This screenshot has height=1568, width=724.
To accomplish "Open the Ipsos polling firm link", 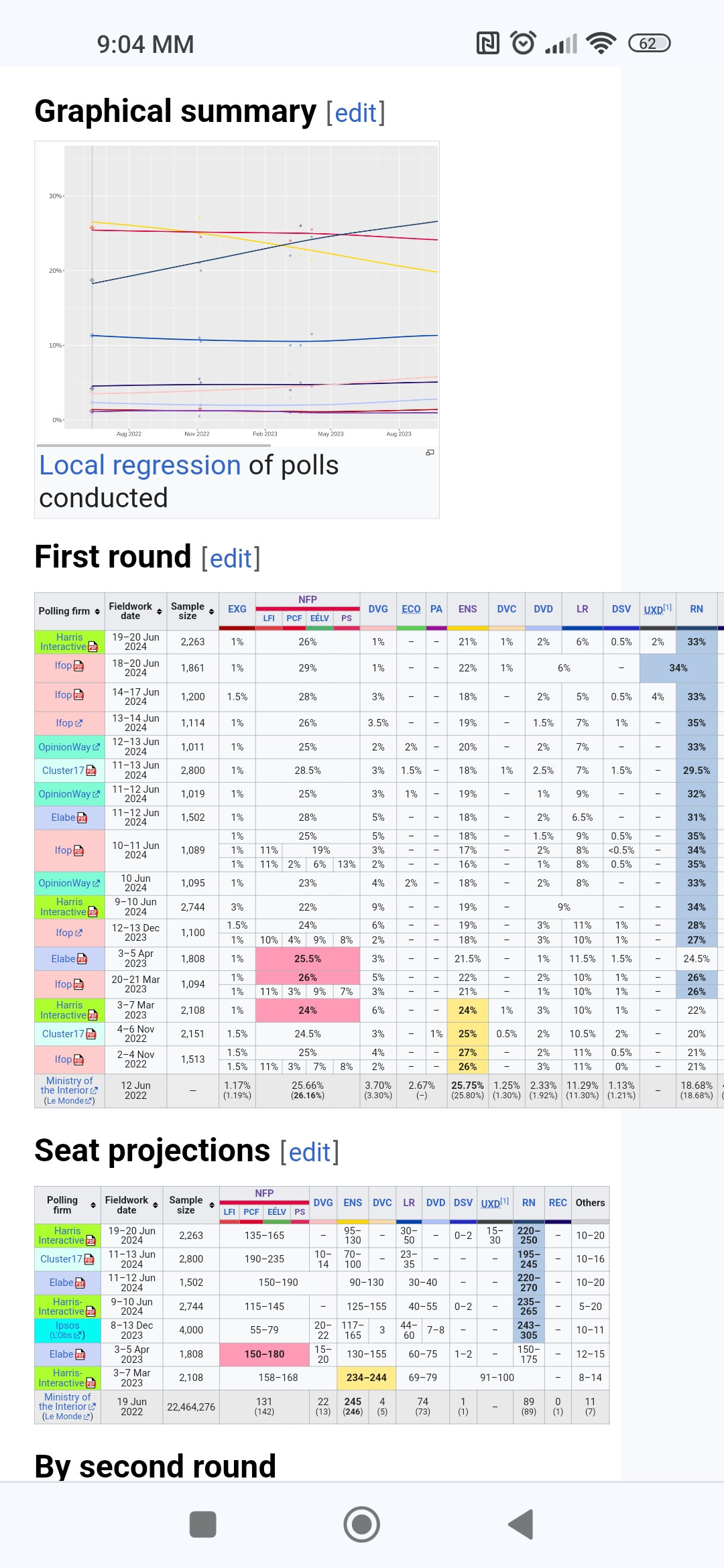I will click(67, 1325).
